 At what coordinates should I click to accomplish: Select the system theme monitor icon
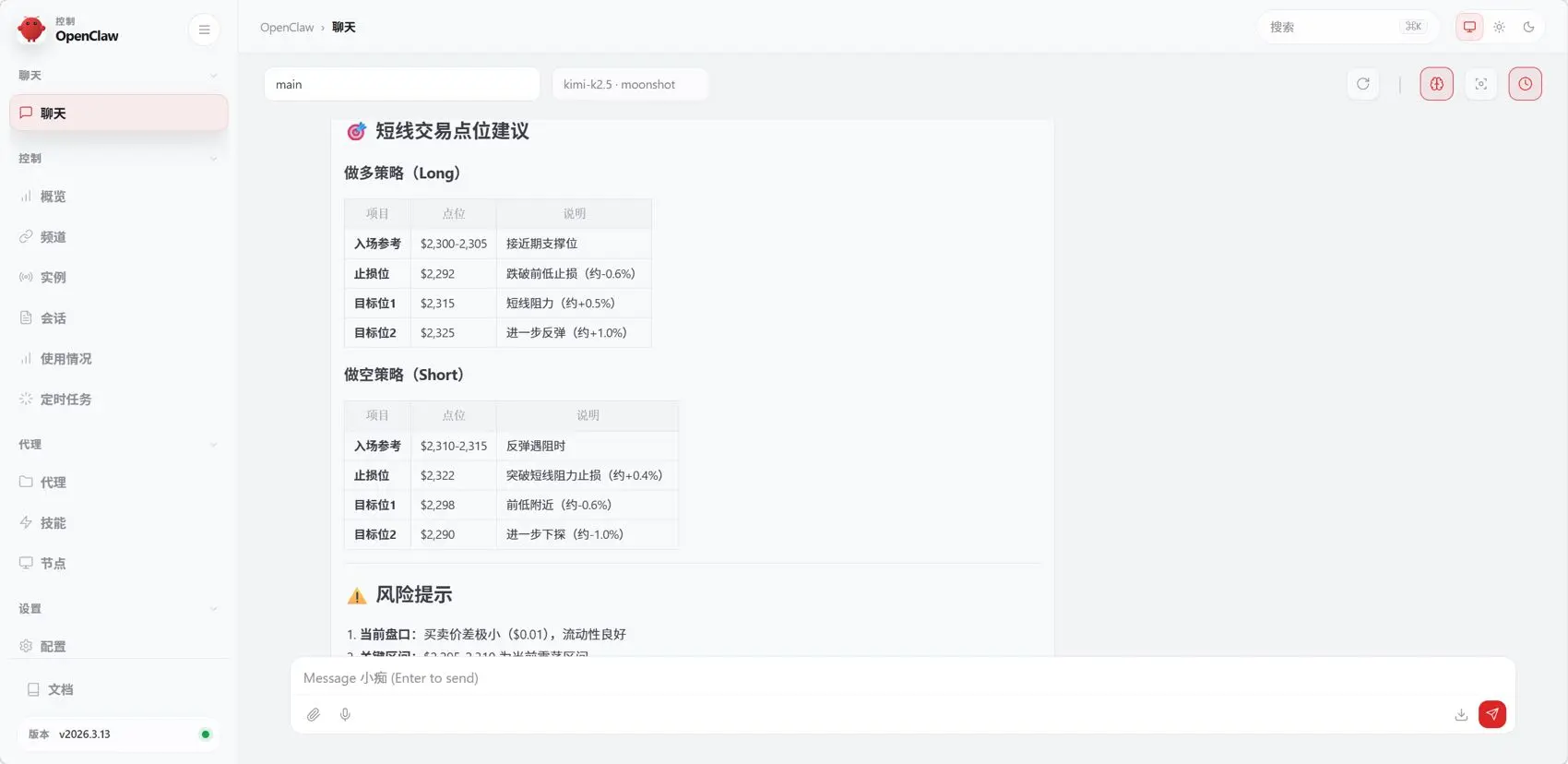(1469, 27)
